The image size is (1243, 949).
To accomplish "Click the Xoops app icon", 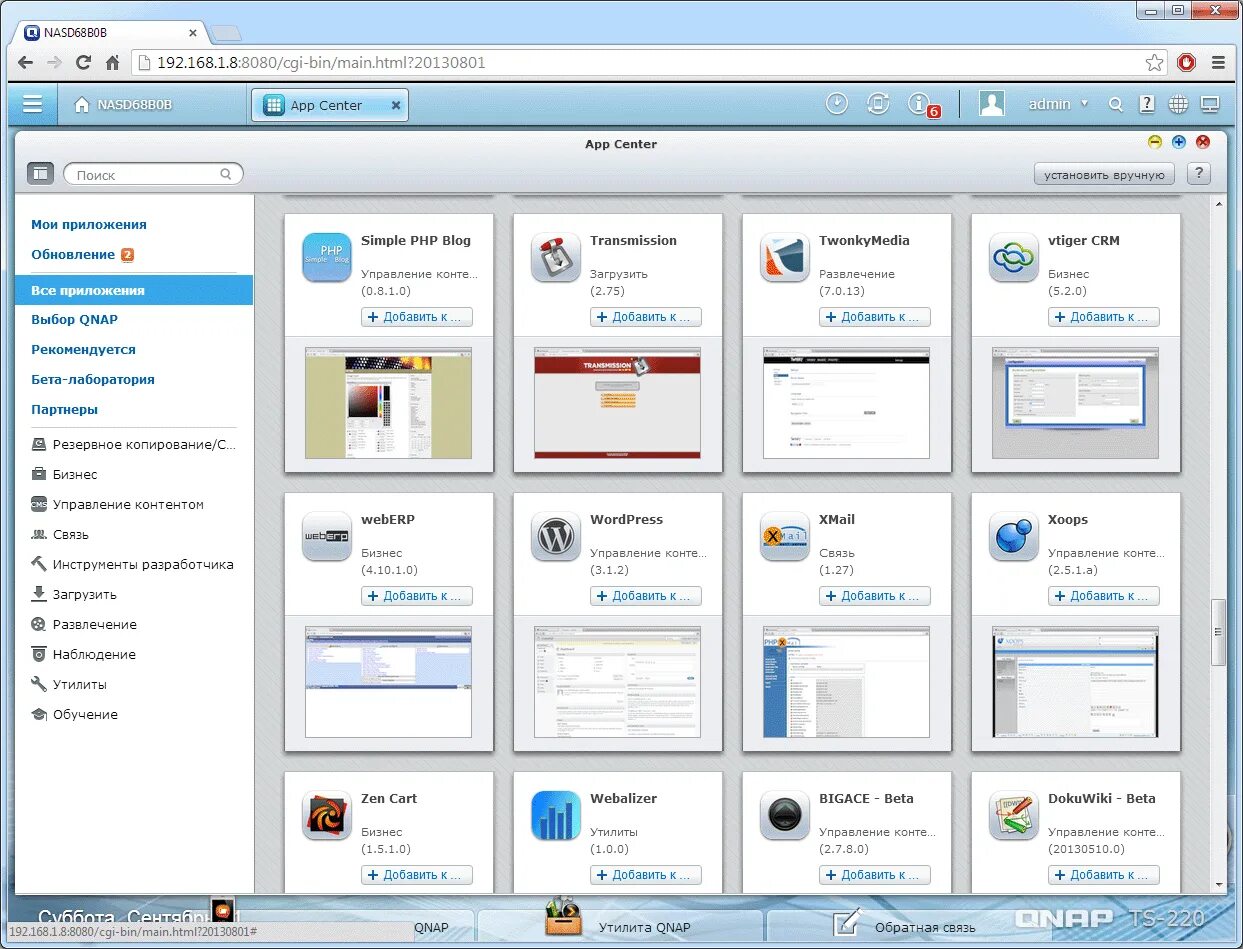I will (x=1014, y=537).
